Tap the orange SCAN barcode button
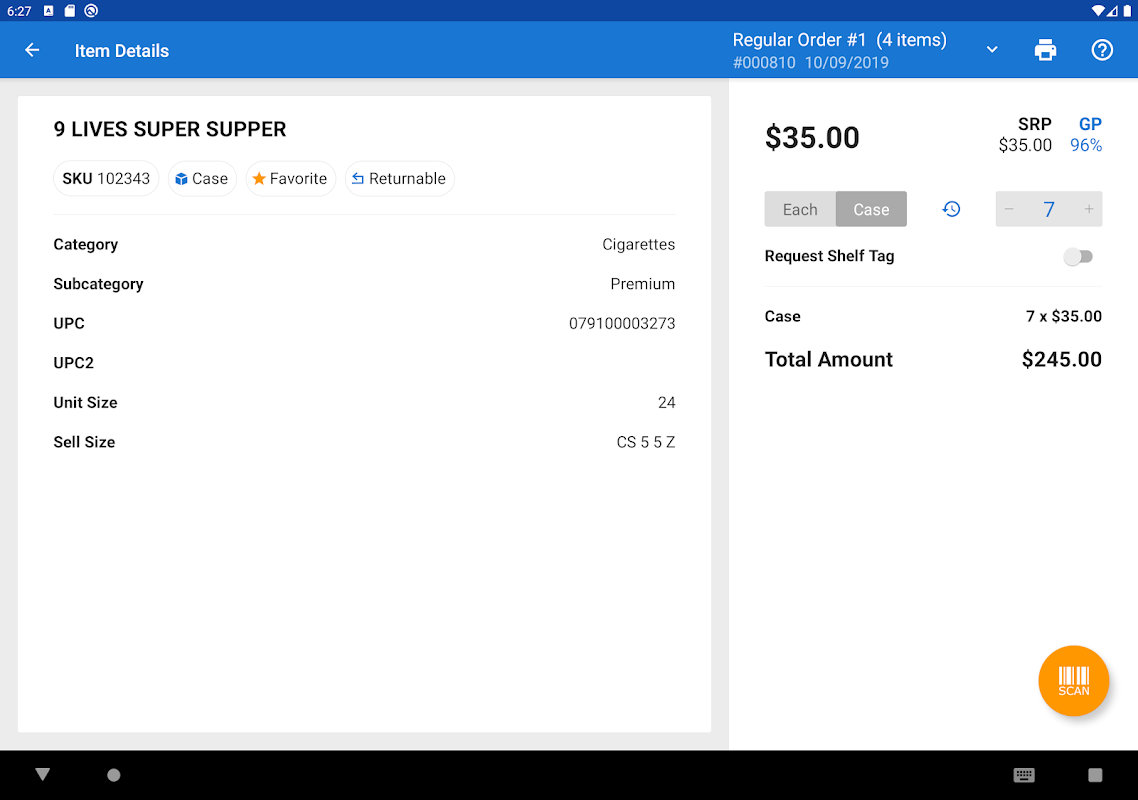The image size is (1138, 800). coord(1073,681)
